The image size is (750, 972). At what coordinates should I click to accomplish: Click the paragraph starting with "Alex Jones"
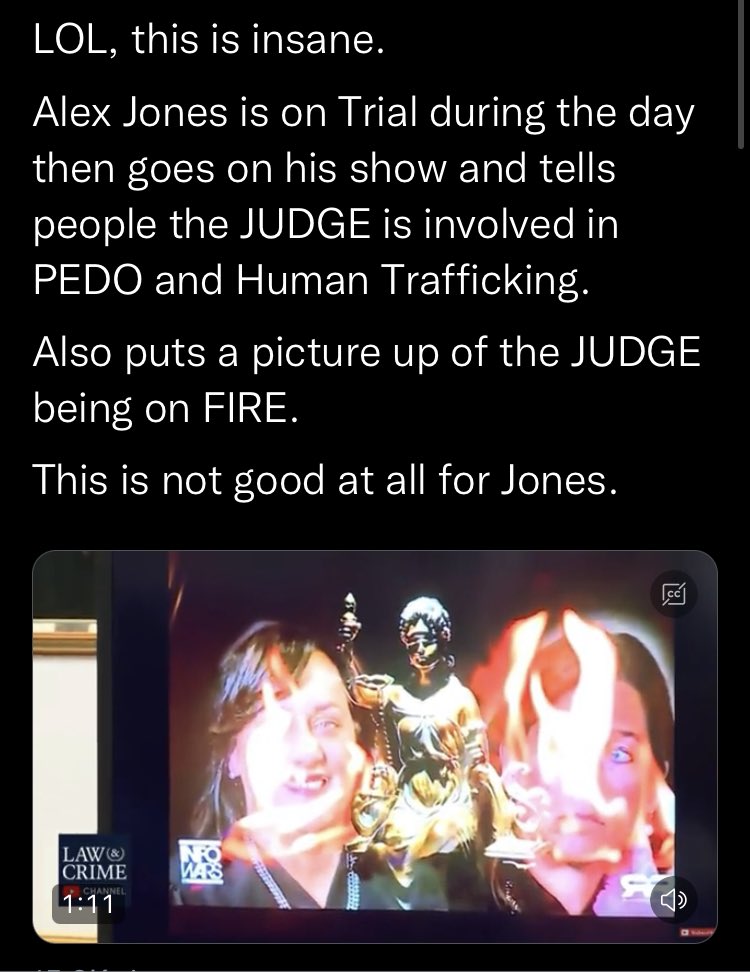(364, 195)
